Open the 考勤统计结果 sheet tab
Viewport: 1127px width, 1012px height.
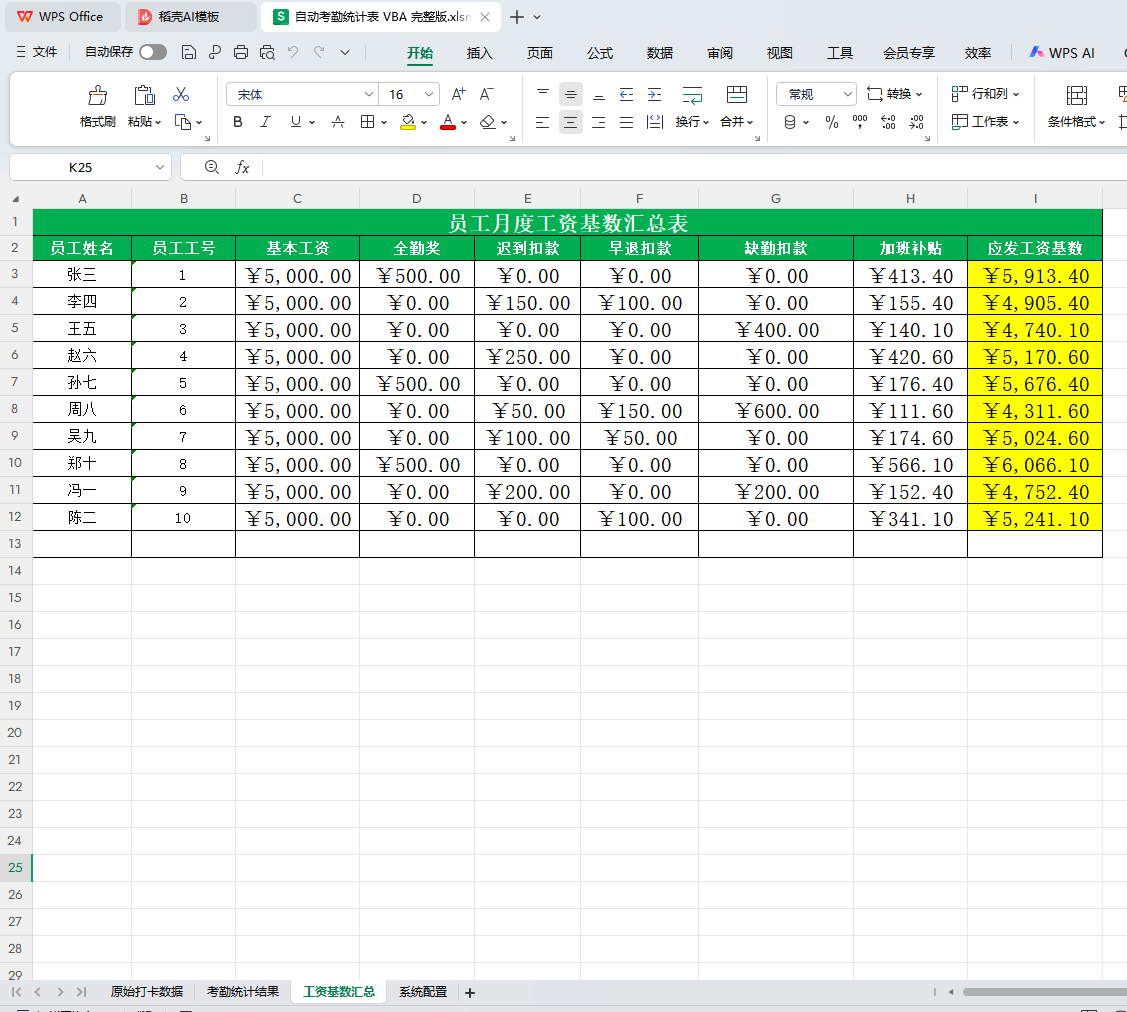243,992
